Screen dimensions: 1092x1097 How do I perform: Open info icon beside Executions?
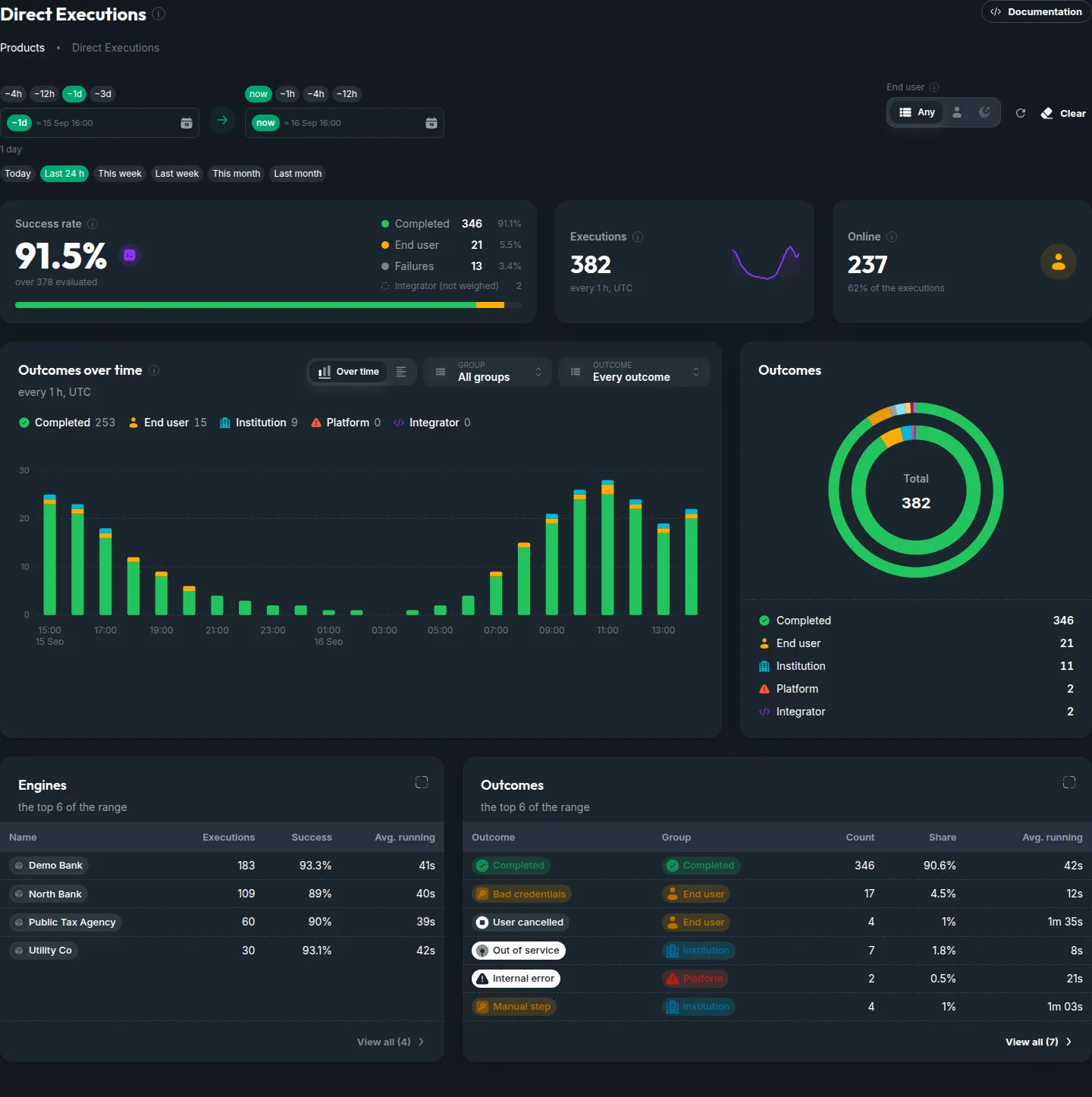638,237
